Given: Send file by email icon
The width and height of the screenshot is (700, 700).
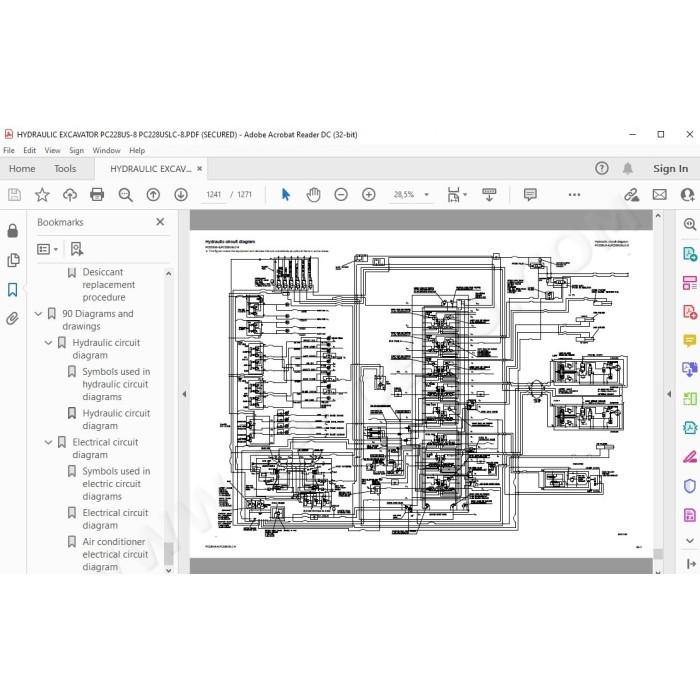Looking at the screenshot, I should [659, 195].
